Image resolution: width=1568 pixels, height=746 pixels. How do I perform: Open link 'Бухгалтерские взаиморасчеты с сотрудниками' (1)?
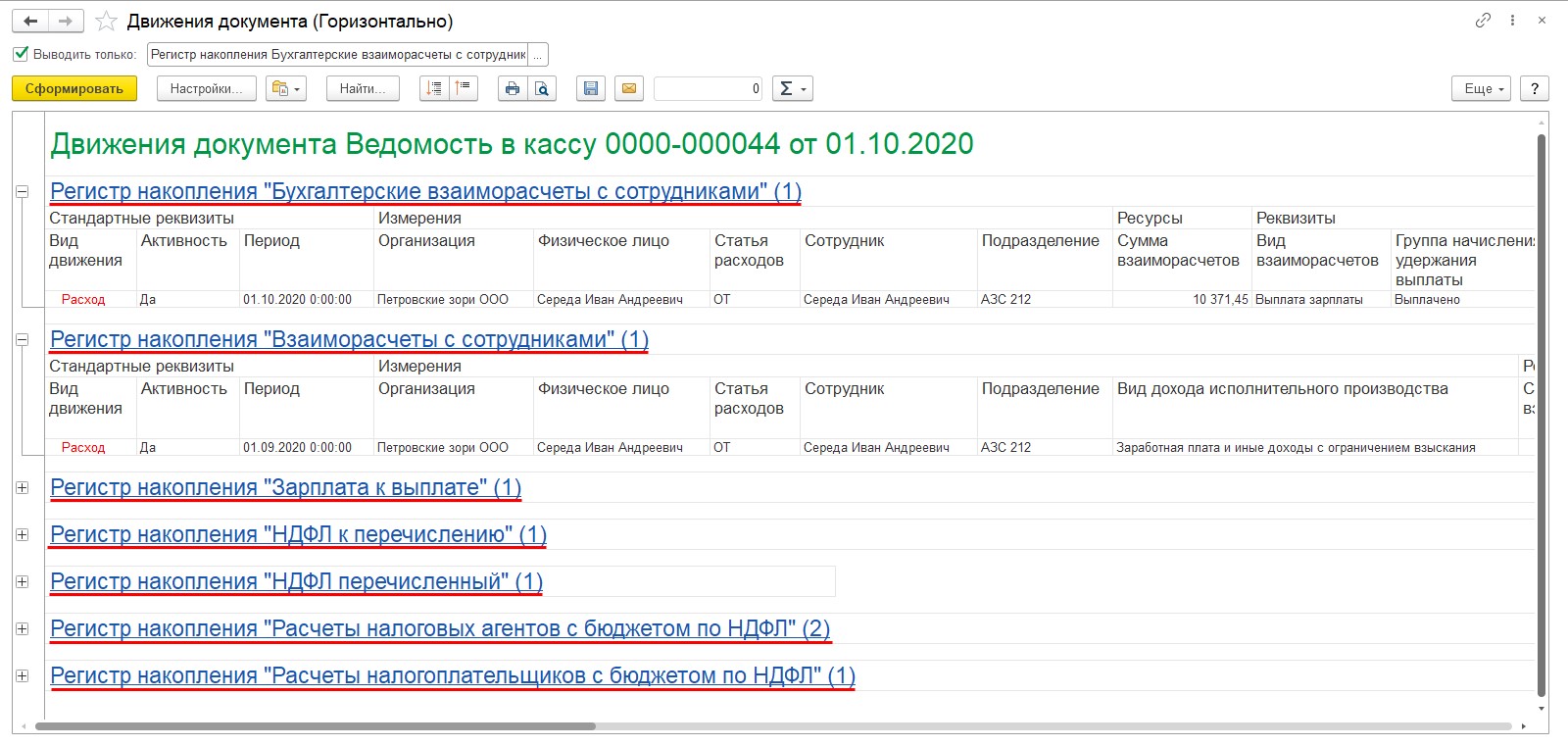tap(425, 191)
